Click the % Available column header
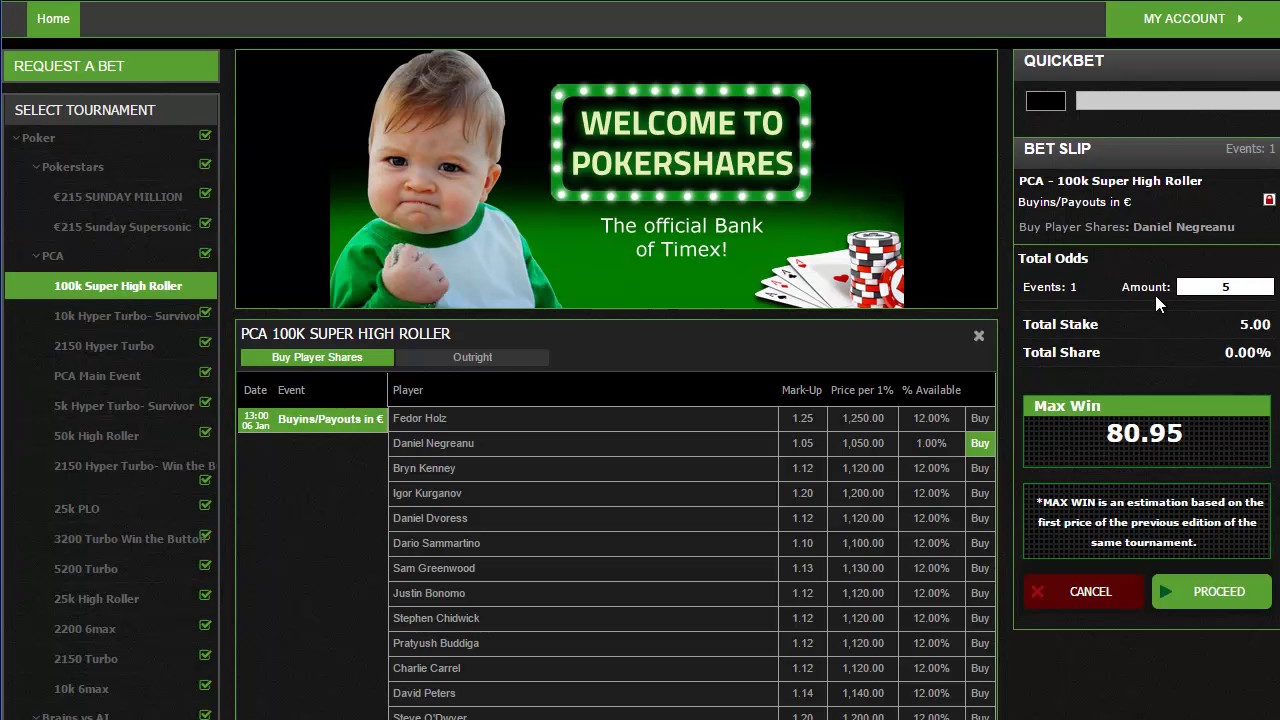Image resolution: width=1280 pixels, height=720 pixels. coord(931,390)
